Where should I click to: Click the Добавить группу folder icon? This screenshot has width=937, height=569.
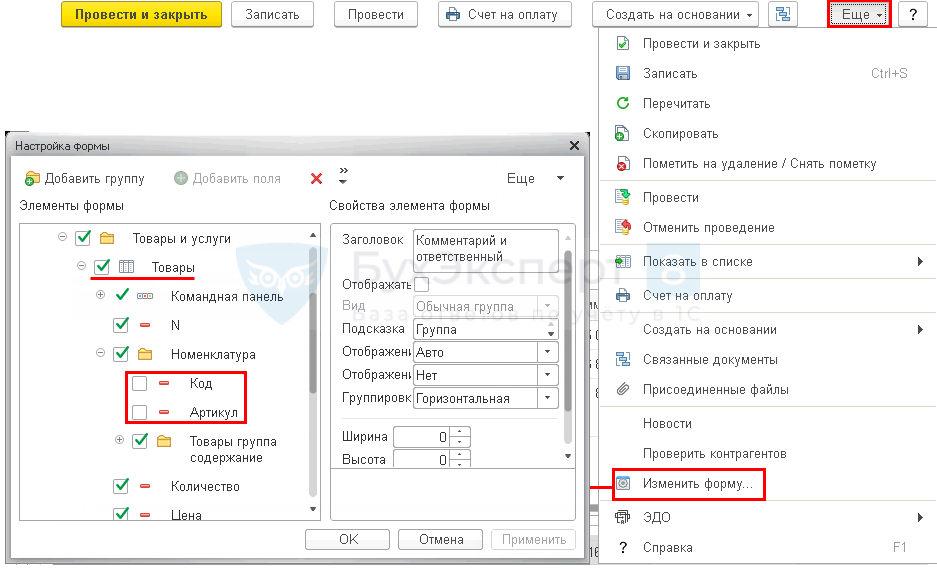(32, 179)
